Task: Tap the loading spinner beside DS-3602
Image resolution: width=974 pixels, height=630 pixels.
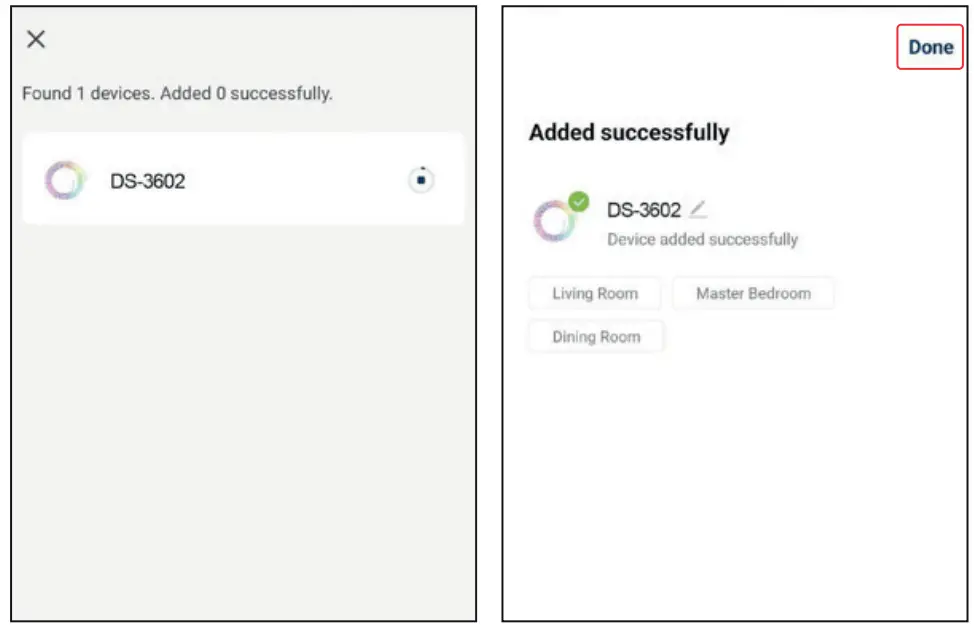Action: [x=422, y=180]
